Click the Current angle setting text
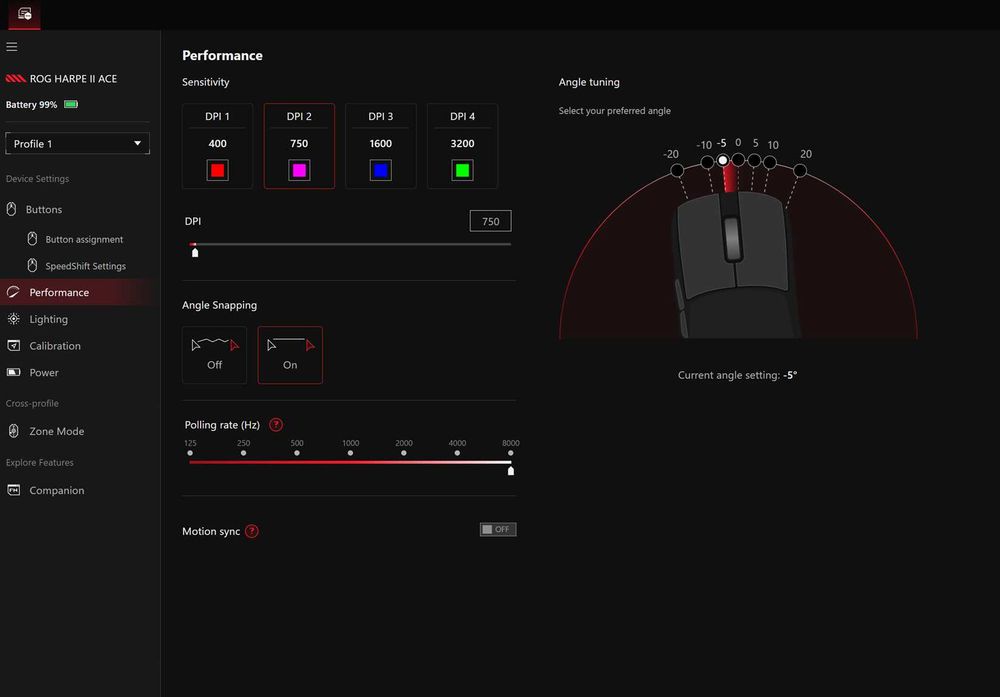1000x697 pixels. pyautogui.click(x=737, y=375)
